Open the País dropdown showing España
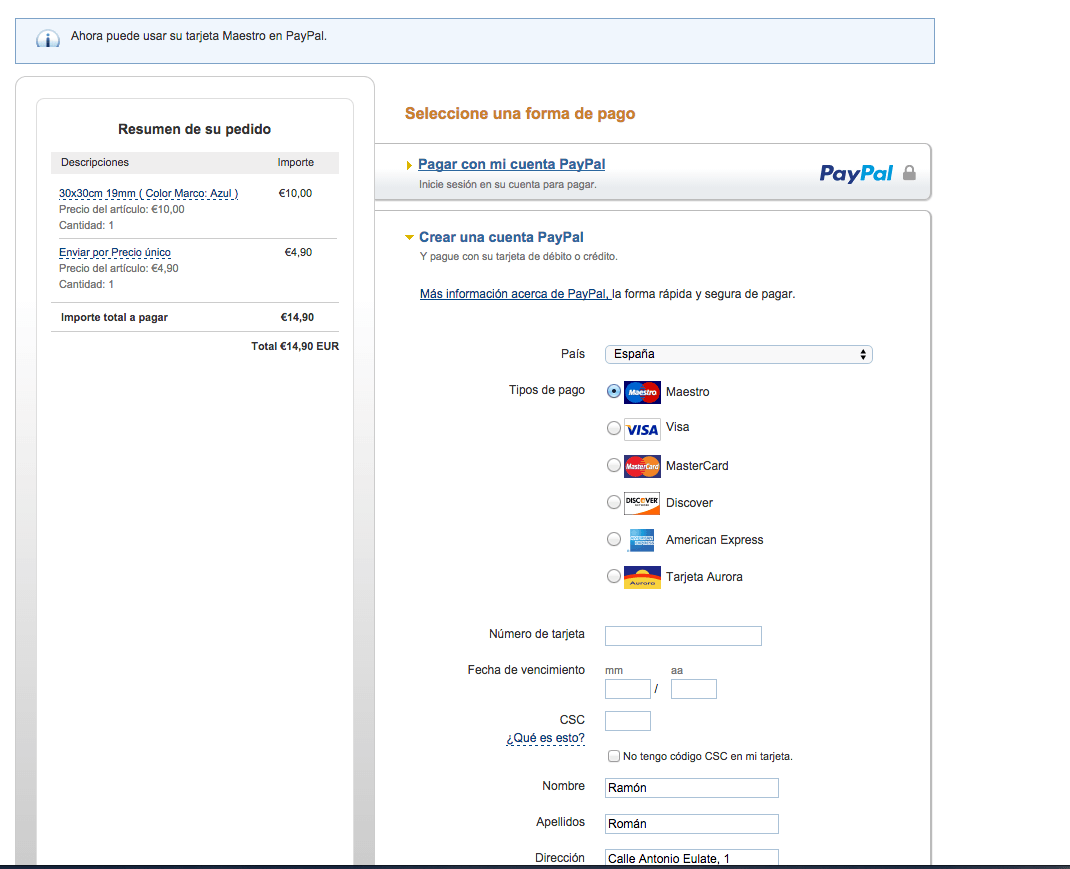 [738, 354]
